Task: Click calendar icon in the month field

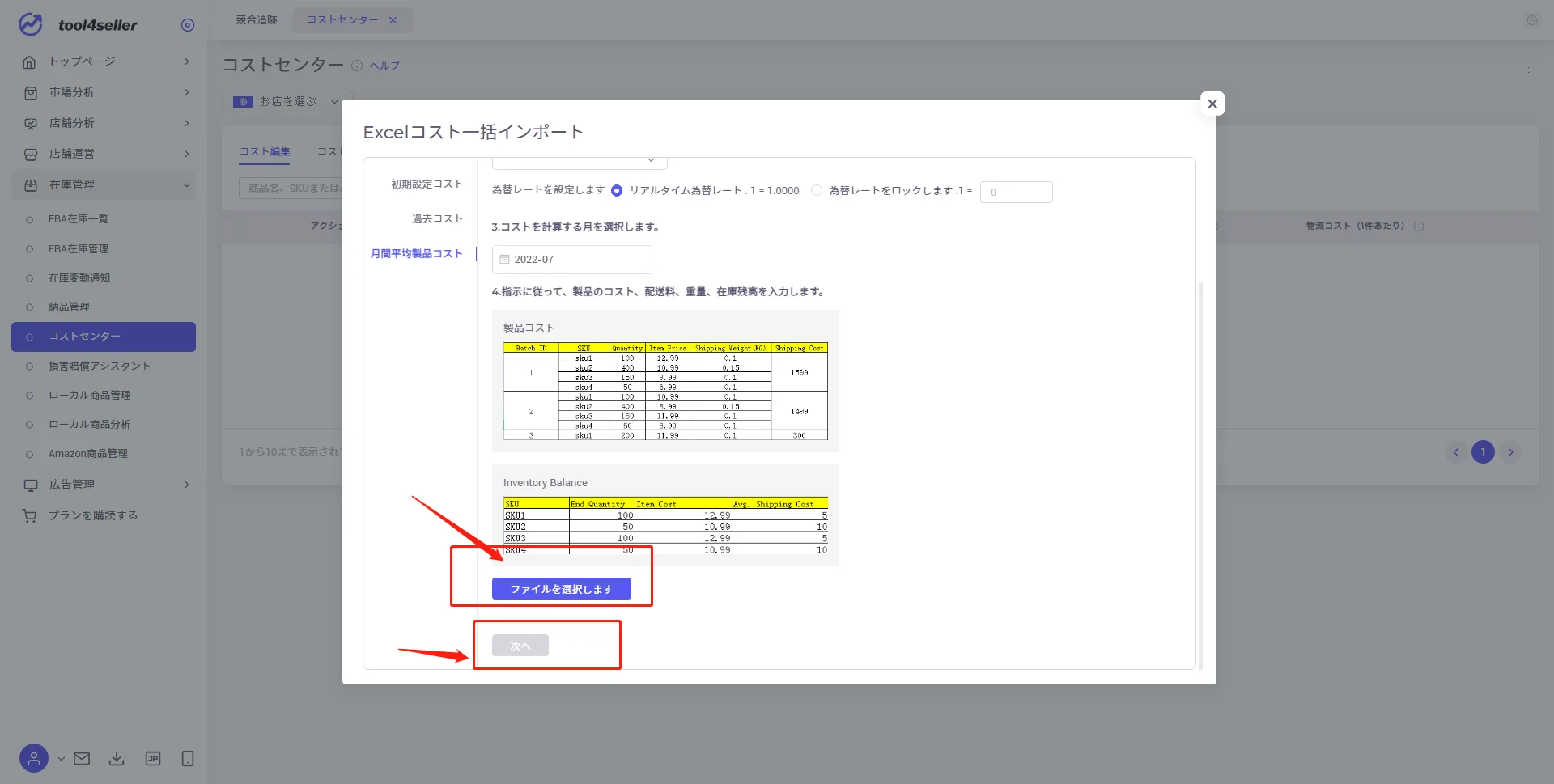Action: coord(504,260)
